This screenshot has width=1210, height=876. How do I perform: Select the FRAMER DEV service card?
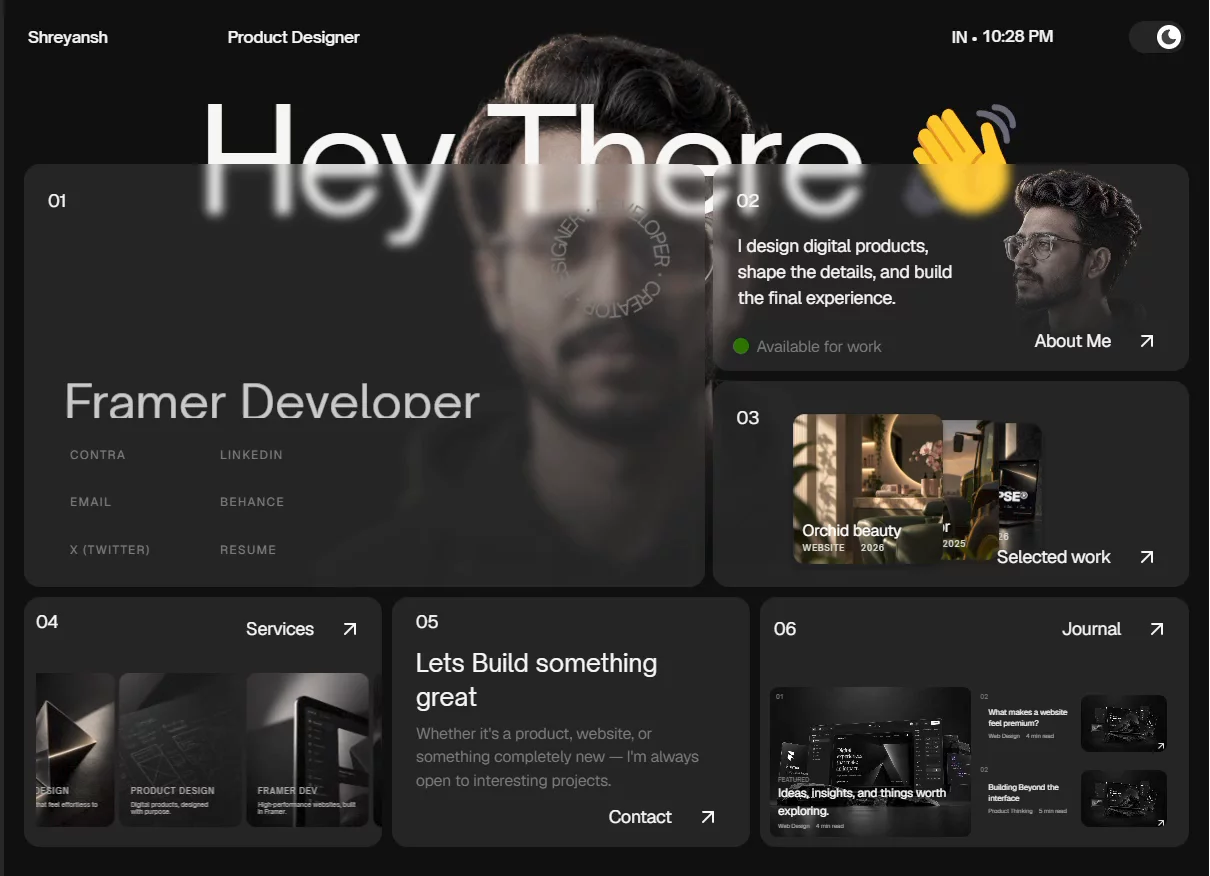click(308, 749)
